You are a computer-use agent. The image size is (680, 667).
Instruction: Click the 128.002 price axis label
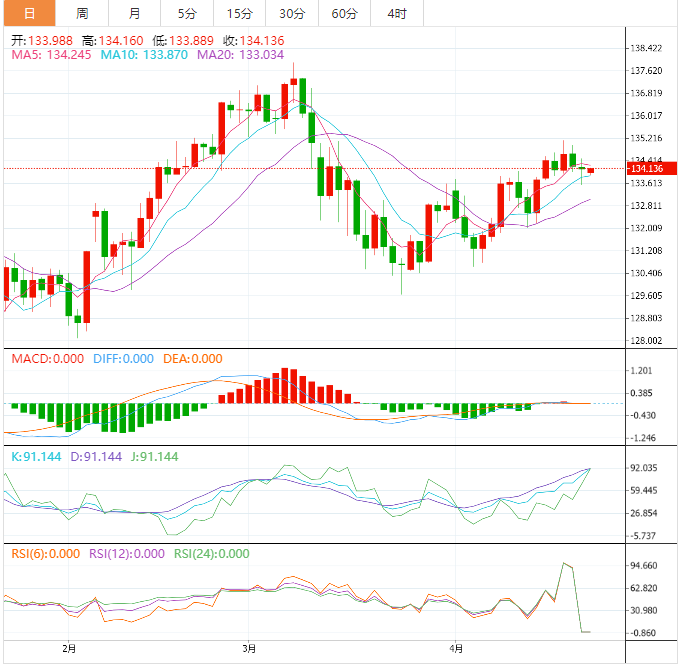pos(646,341)
